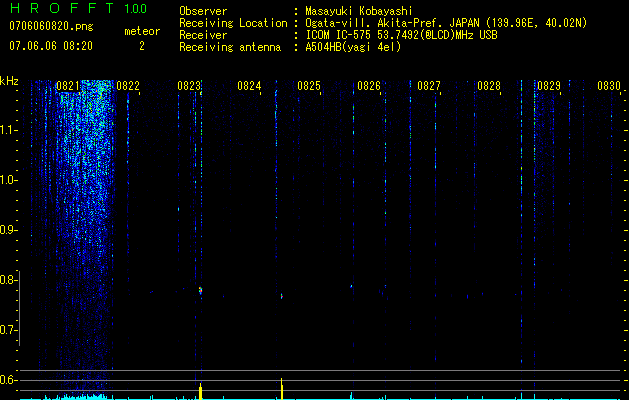The width and height of the screenshot is (629, 400).
Task: Click the kHz axis label
Action: click(x=9, y=81)
